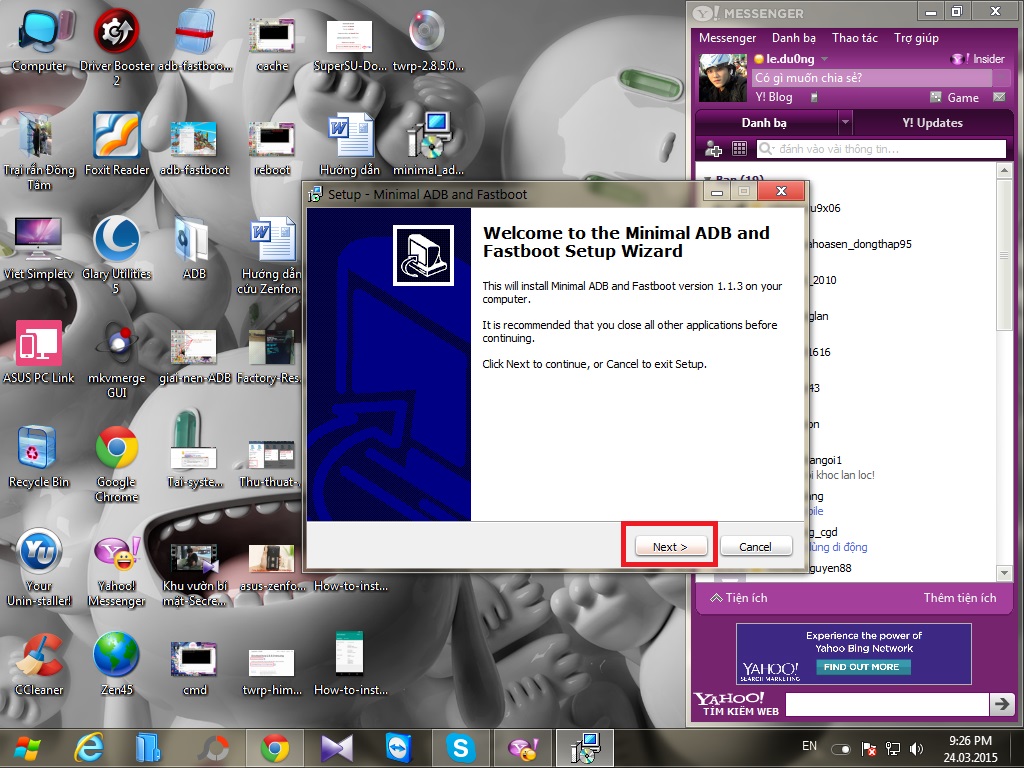Click the add contact icon in Messenger
Image resolution: width=1024 pixels, height=768 pixels.
click(x=713, y=149)
